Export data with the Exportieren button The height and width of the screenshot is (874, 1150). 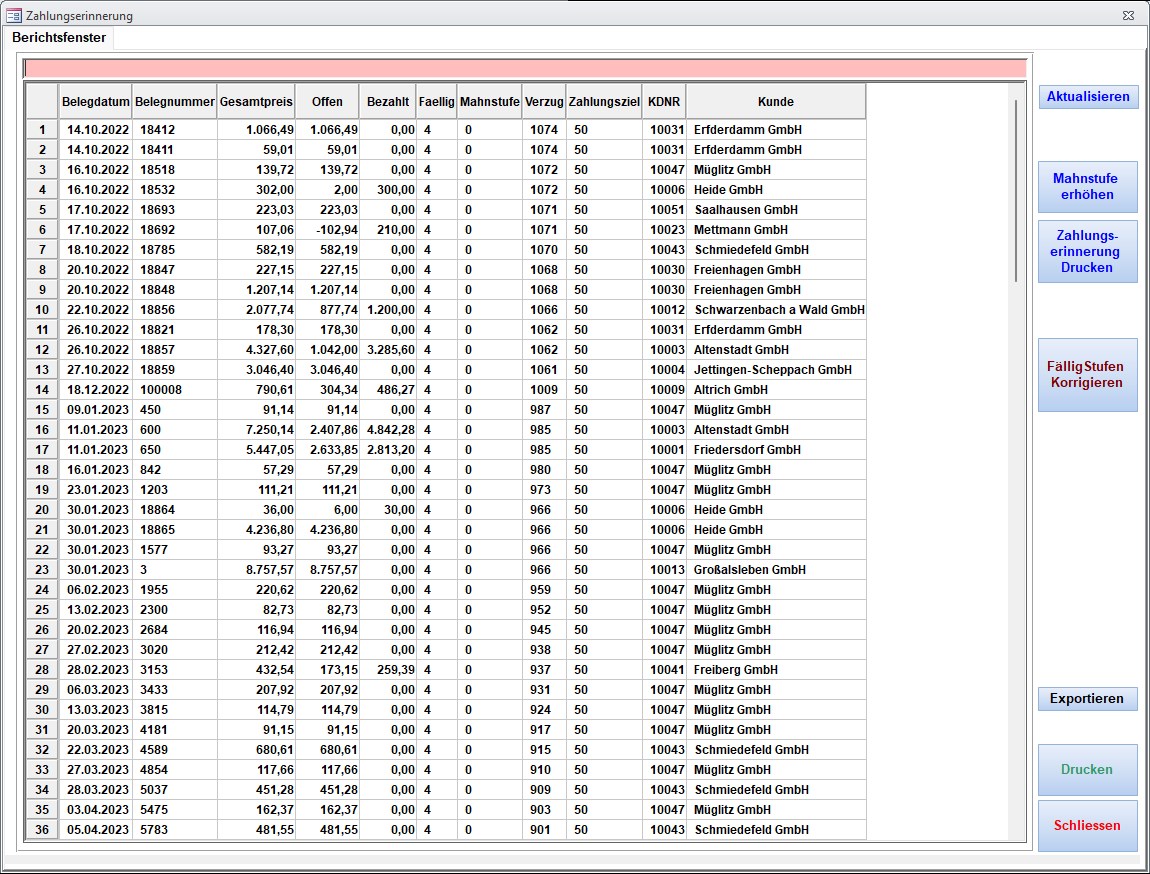(1087, 699)
